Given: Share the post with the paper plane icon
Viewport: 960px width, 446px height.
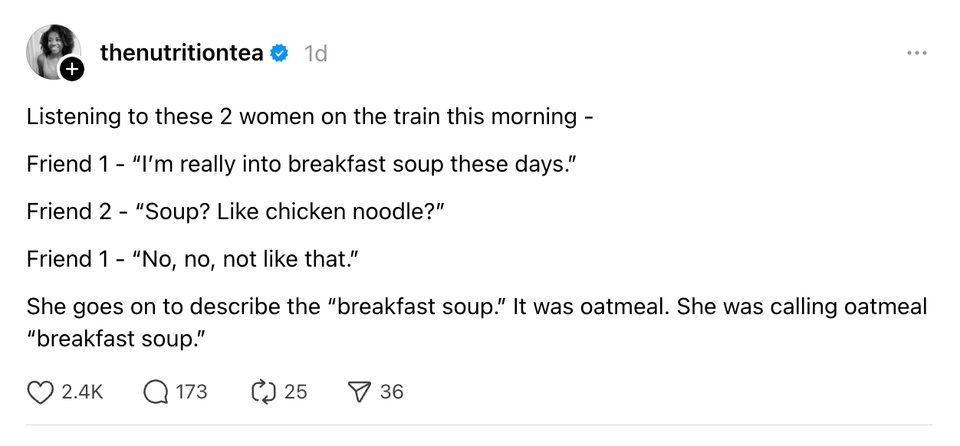Looking at the screenshot, I should coord(360,392).
